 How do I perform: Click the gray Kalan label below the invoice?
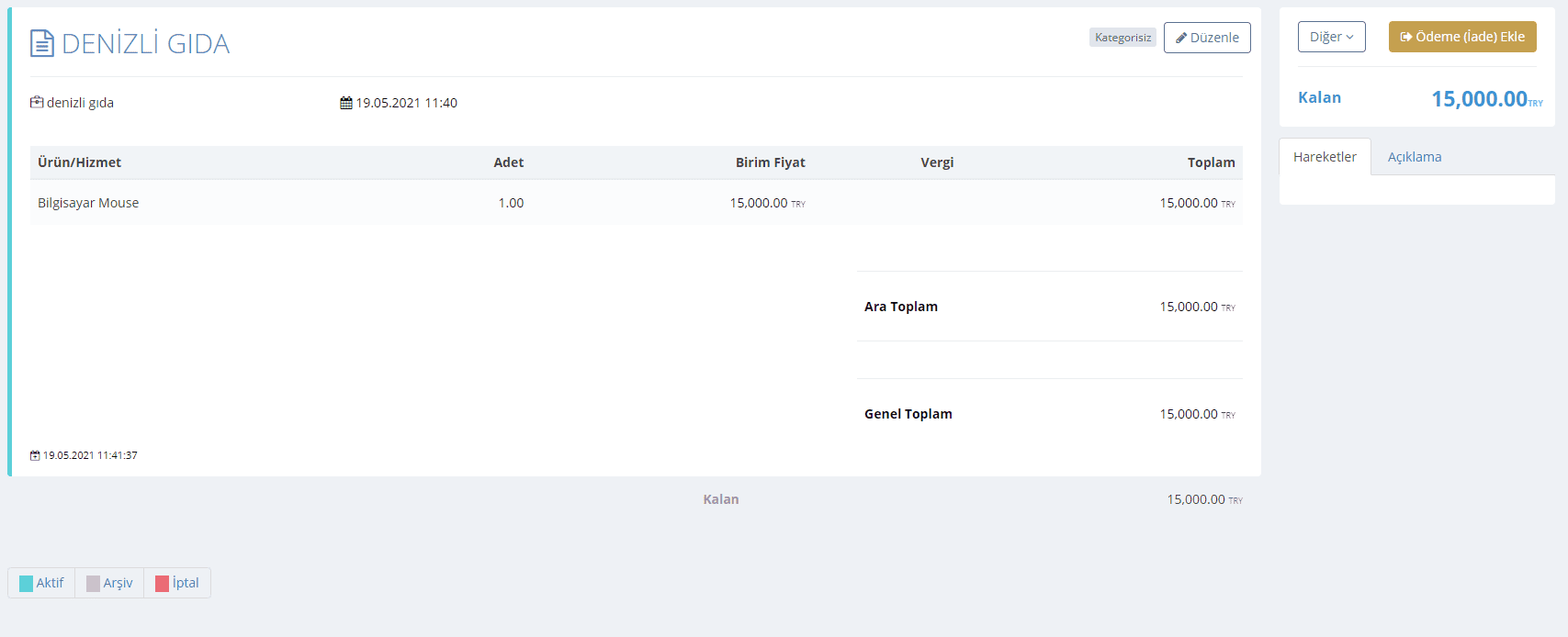(x=721, y=499)
